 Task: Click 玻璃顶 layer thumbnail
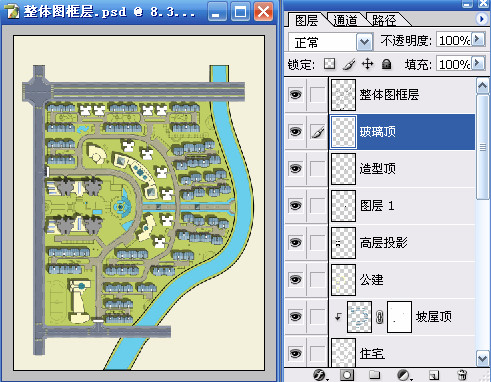click(x=343, y=132)
